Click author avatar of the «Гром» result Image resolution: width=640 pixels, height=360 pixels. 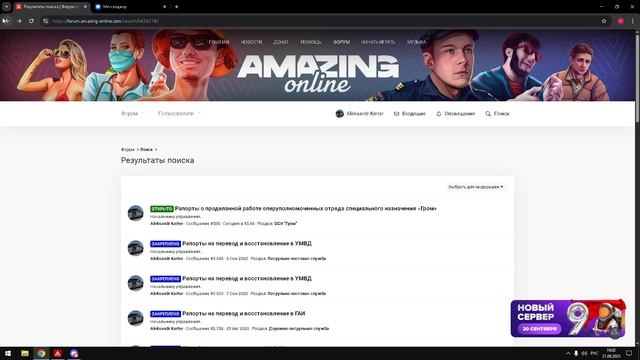(x=136, y=213)
